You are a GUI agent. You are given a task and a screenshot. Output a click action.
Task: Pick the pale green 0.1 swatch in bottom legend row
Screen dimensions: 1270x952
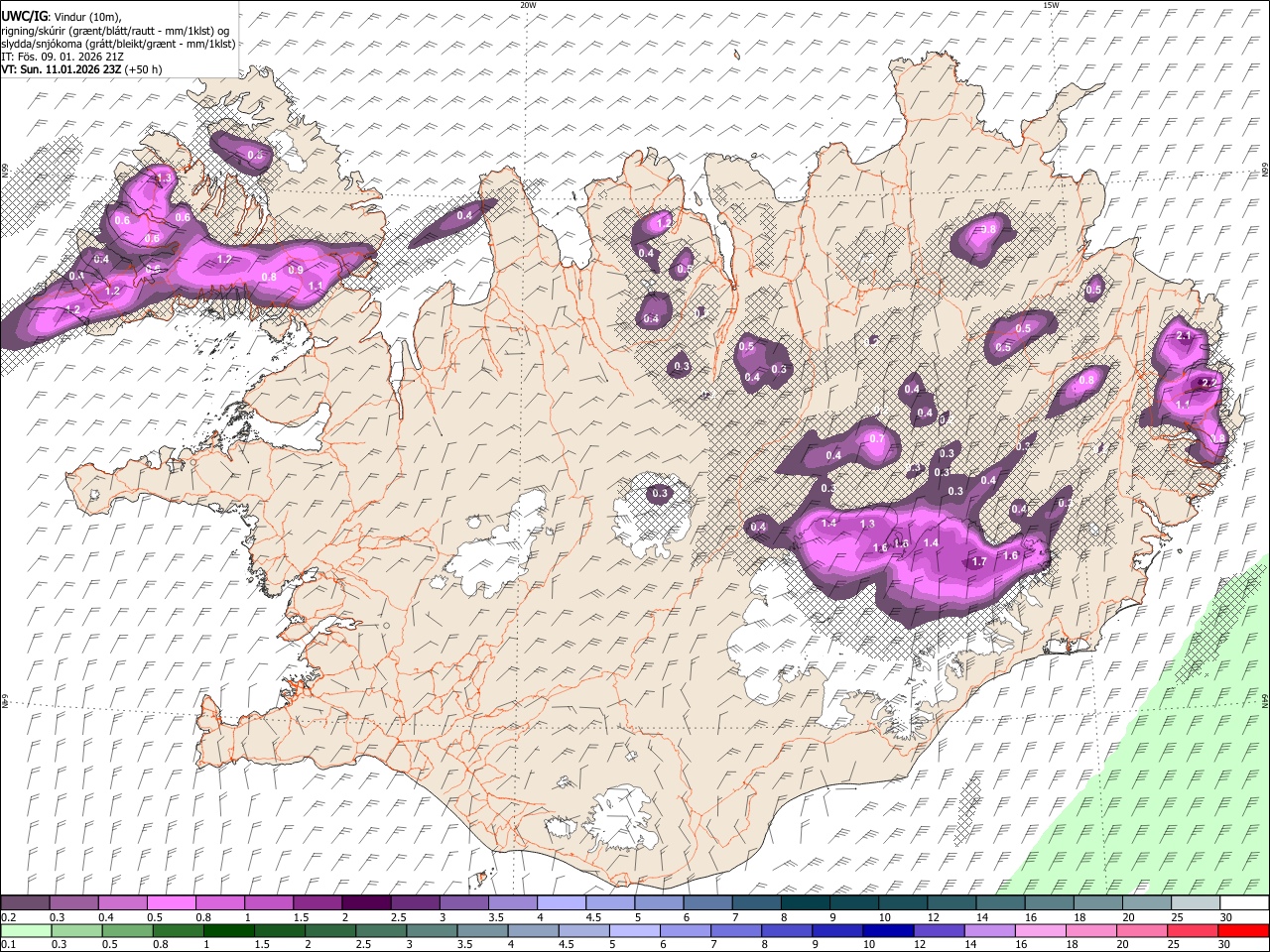25,931
